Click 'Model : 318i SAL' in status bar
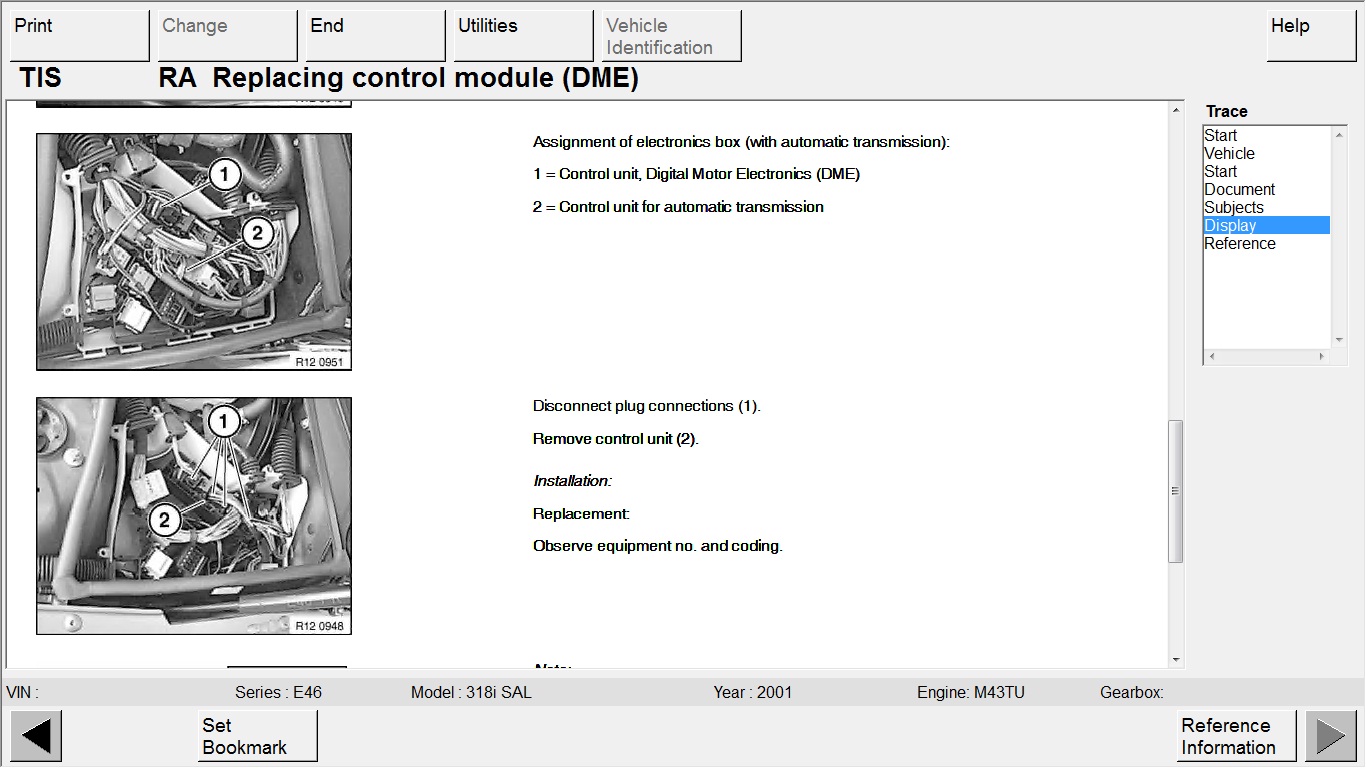 [x=471, y=692]
